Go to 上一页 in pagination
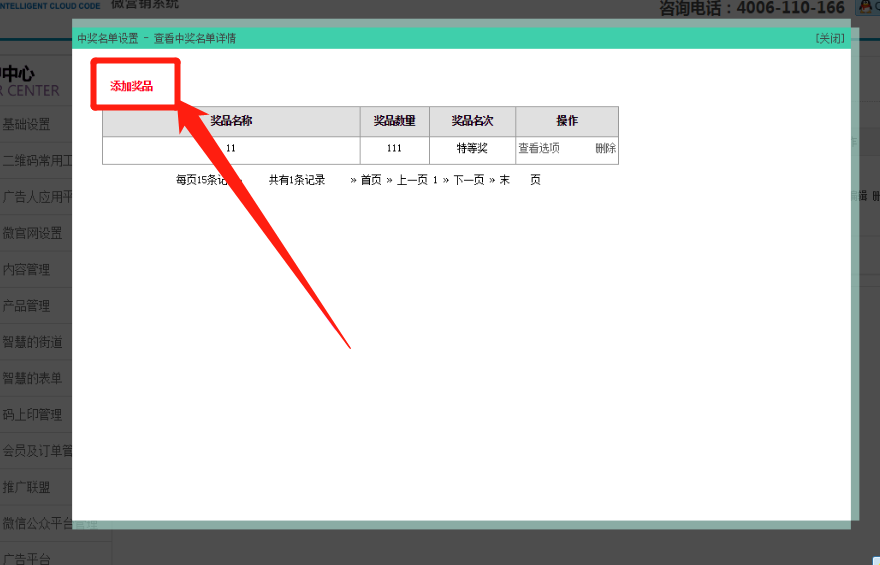 click(412, 180)
